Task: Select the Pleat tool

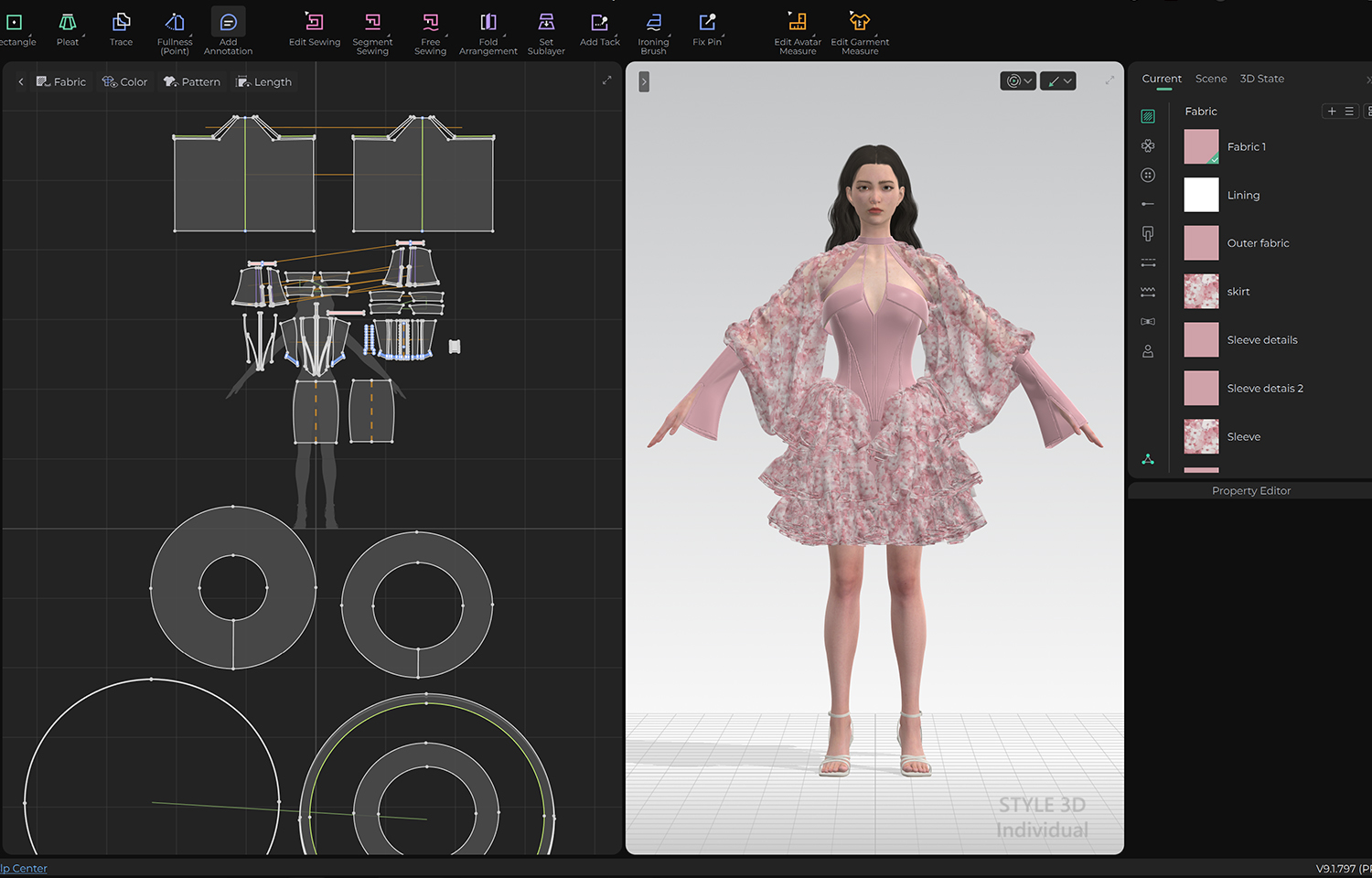Action: click(68, 28)
